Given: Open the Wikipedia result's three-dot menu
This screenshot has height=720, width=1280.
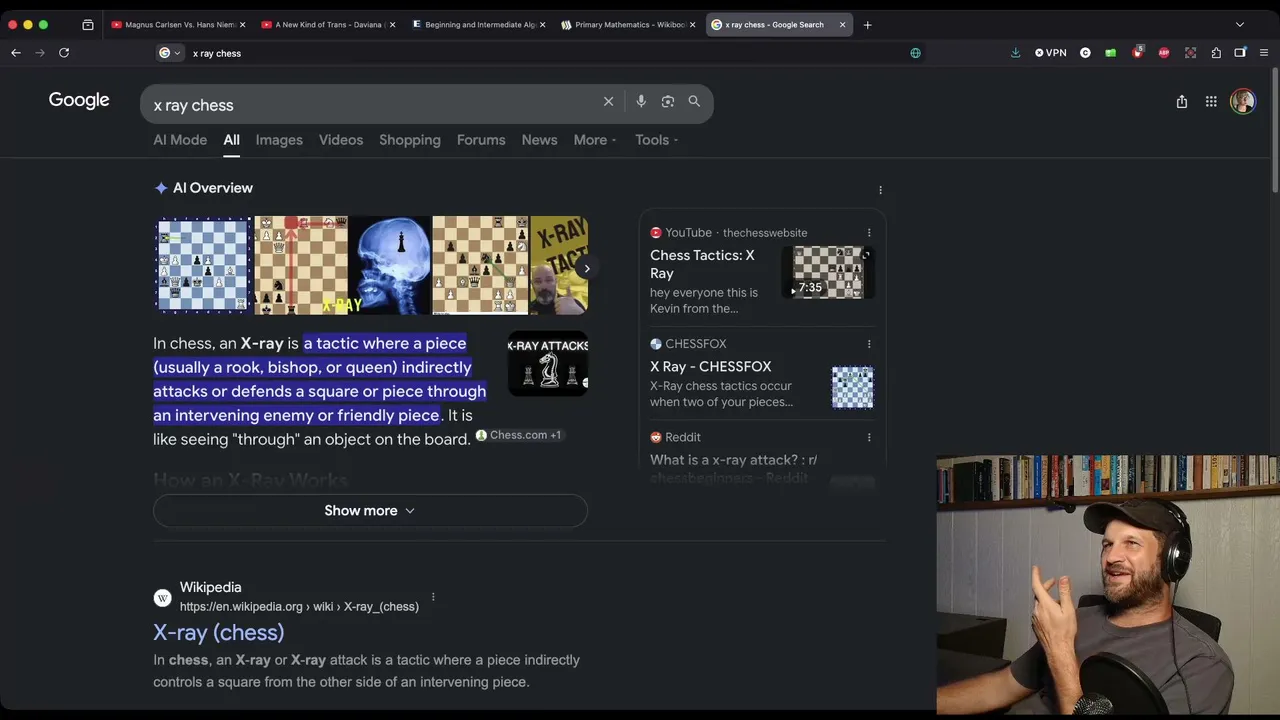Looking at the screenshot, I should (x=433, y=597).
